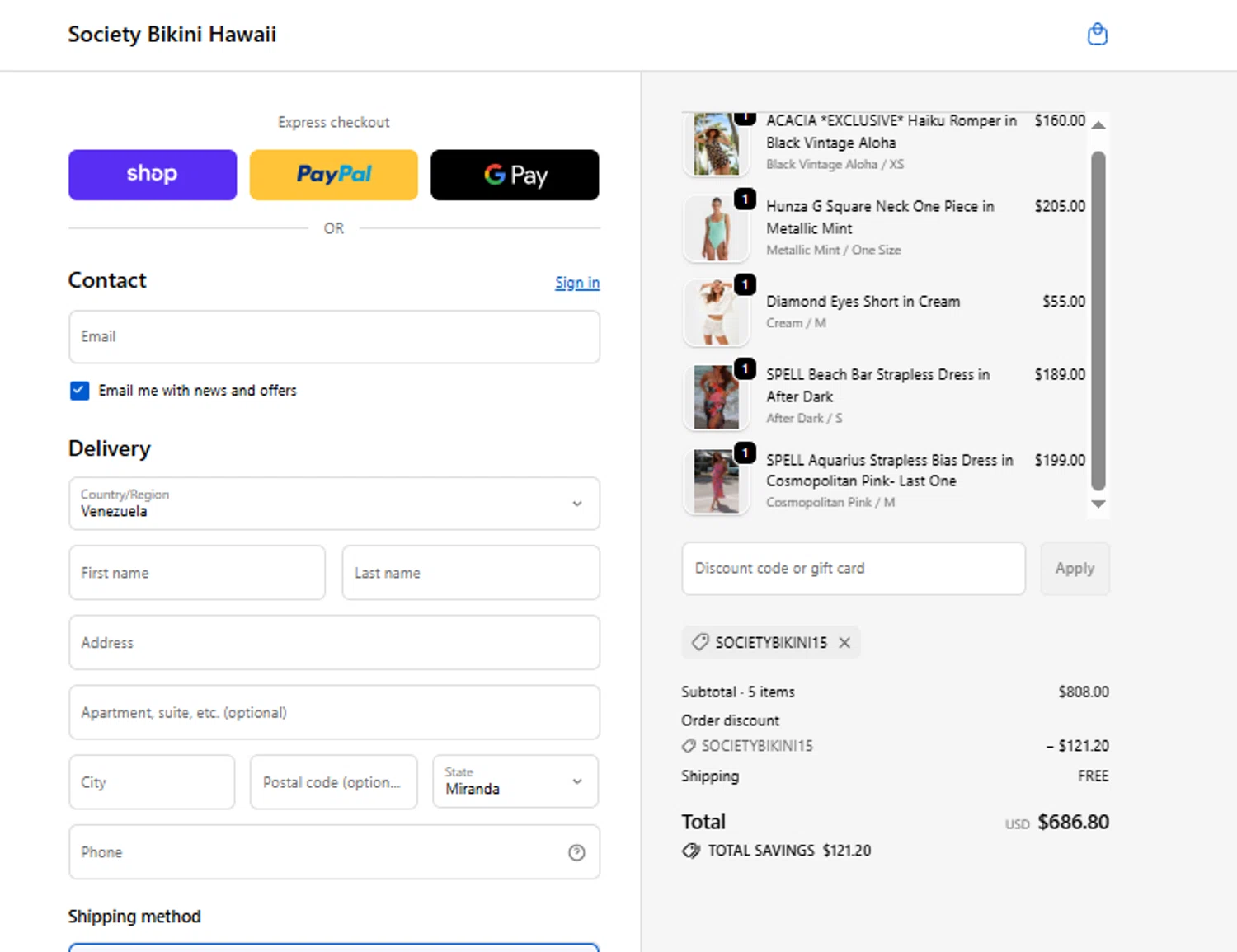This screenshot has width=1237, height=952.
Task: Click the – $121.20 discount amount
Action: [x=1078, y=746]
